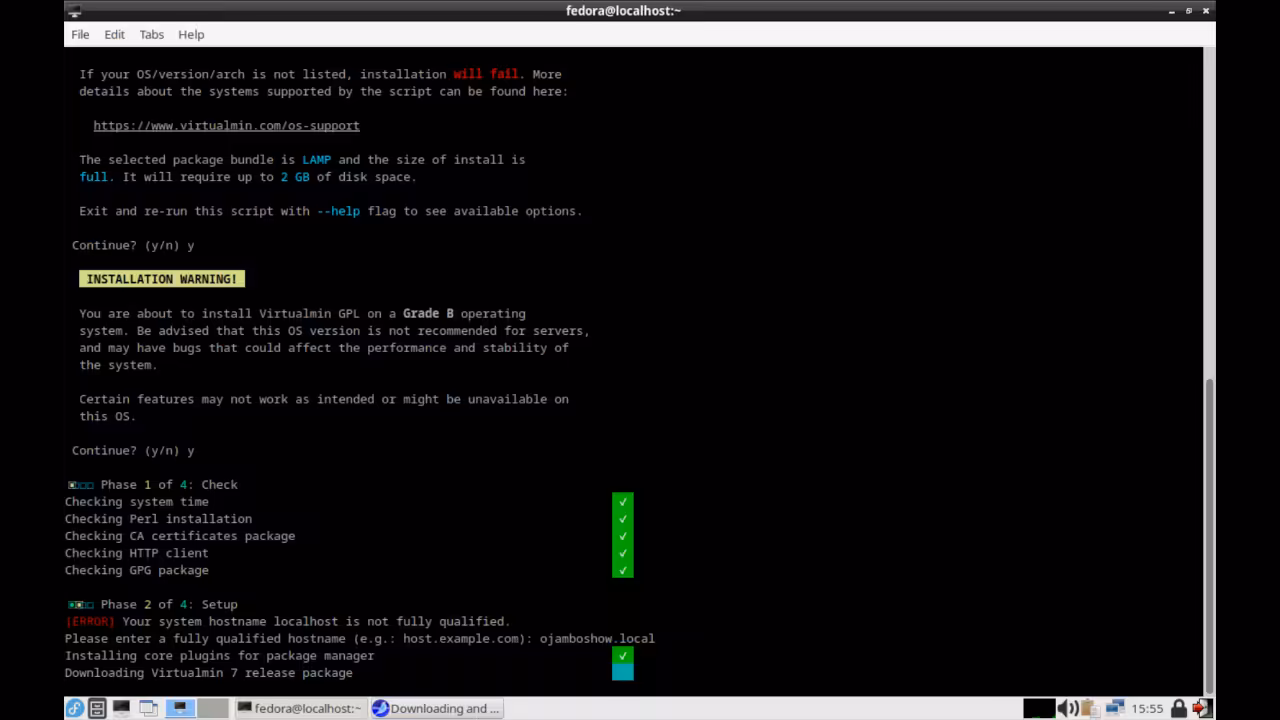Lock the screen with padlock icon
Screen dimensions: 1280x720
click(x=1179, y=708)
